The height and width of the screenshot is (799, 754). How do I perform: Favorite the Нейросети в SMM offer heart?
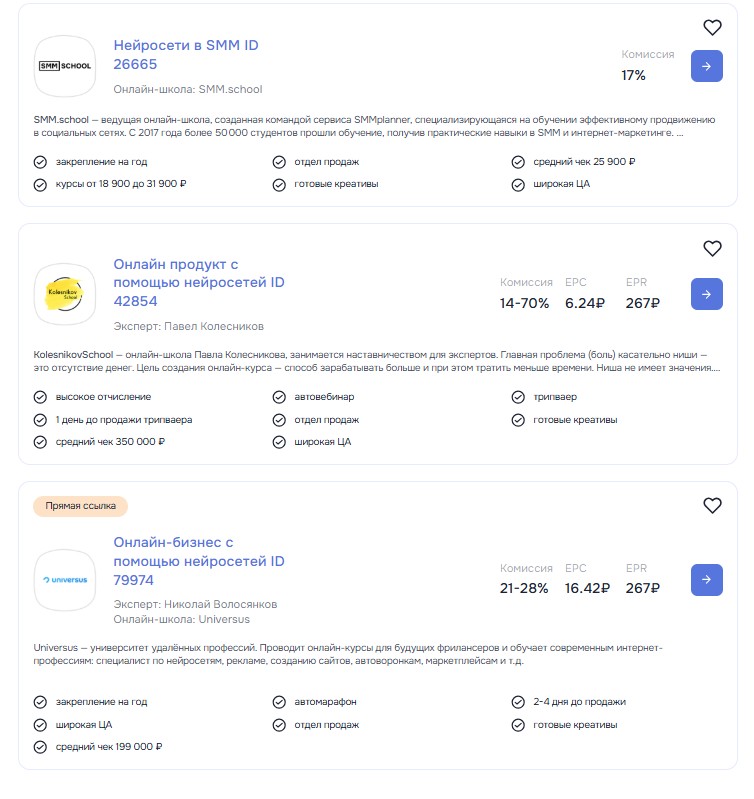tap(712, 28)
